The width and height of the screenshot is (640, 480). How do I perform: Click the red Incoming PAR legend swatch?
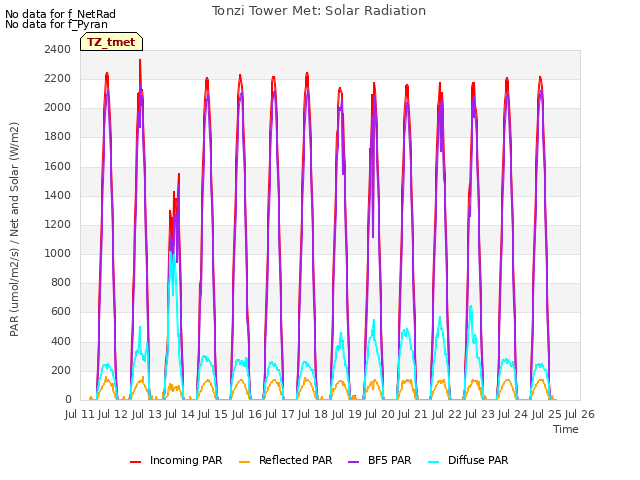click(x=136, y=462)
